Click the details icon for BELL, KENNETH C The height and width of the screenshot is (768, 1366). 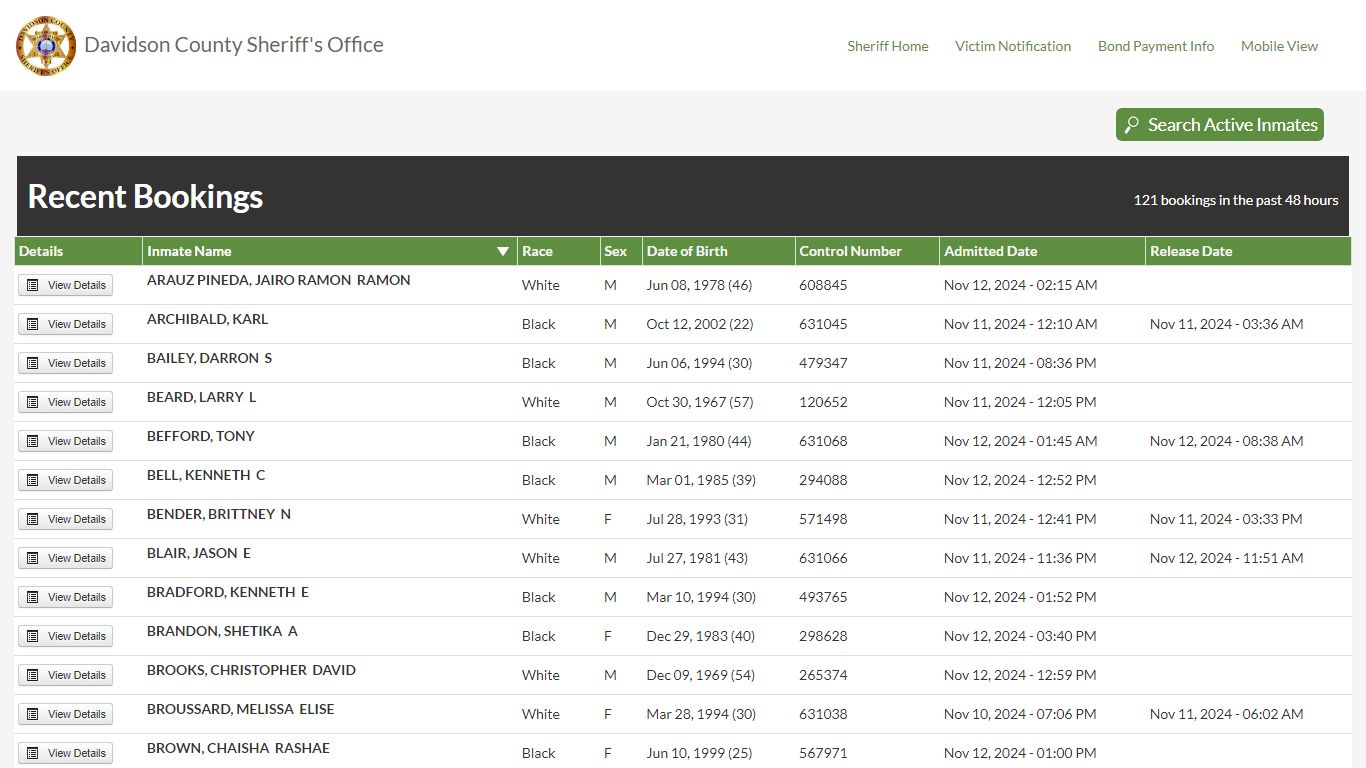pos(33,480)
